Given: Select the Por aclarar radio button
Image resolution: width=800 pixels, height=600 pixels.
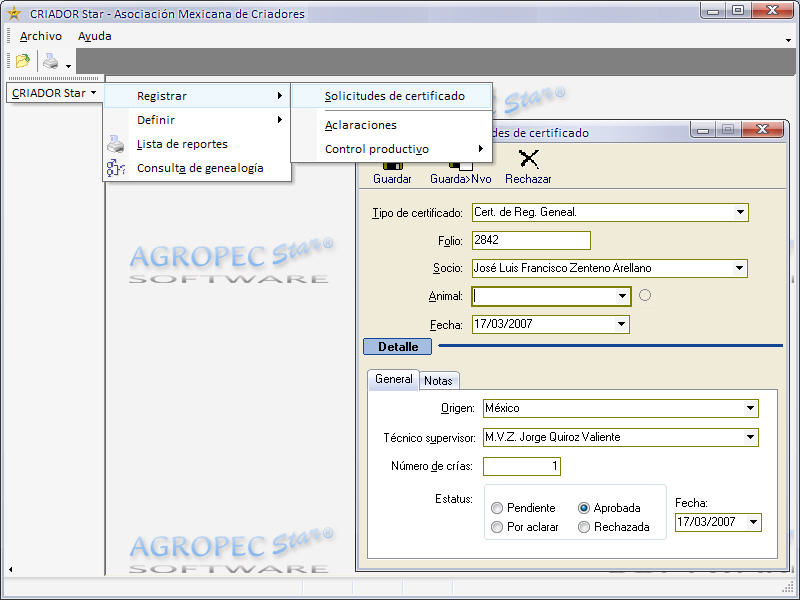Looking at the screenshot, I should click(497, 527).
